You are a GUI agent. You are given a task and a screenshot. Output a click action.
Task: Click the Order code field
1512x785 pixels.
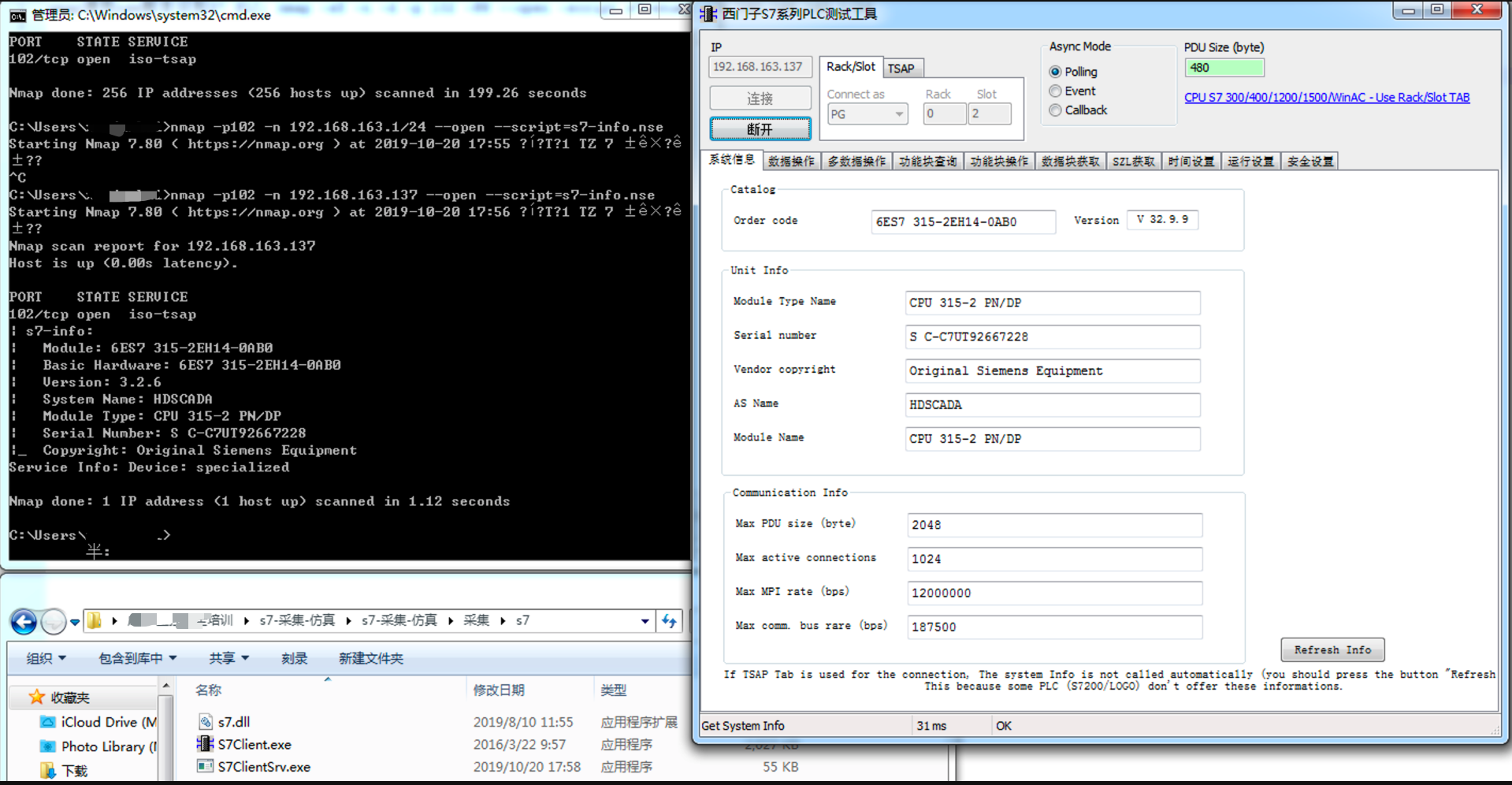tap(963, 222)
